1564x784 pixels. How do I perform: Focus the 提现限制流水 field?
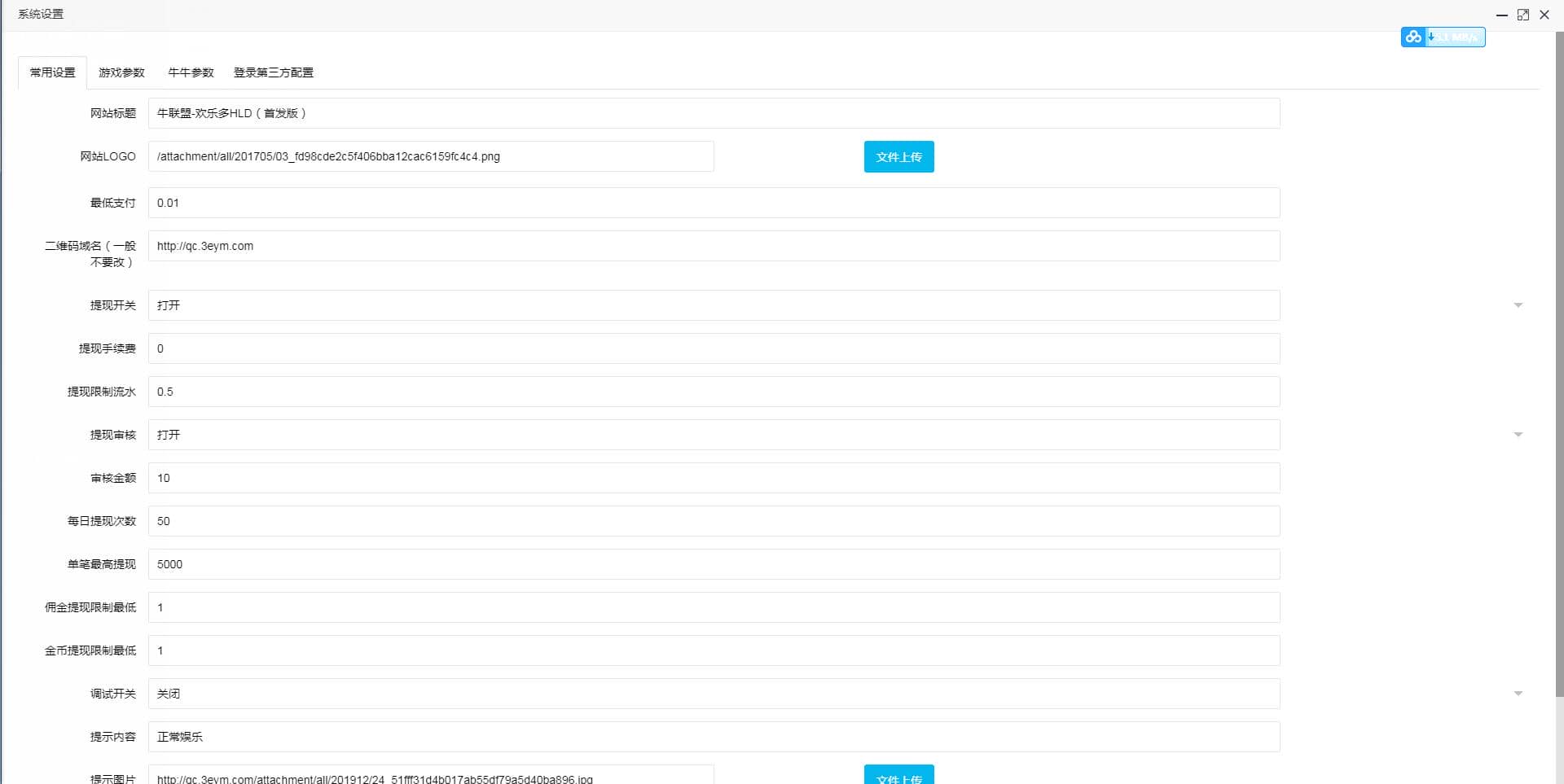click(713, 392)
